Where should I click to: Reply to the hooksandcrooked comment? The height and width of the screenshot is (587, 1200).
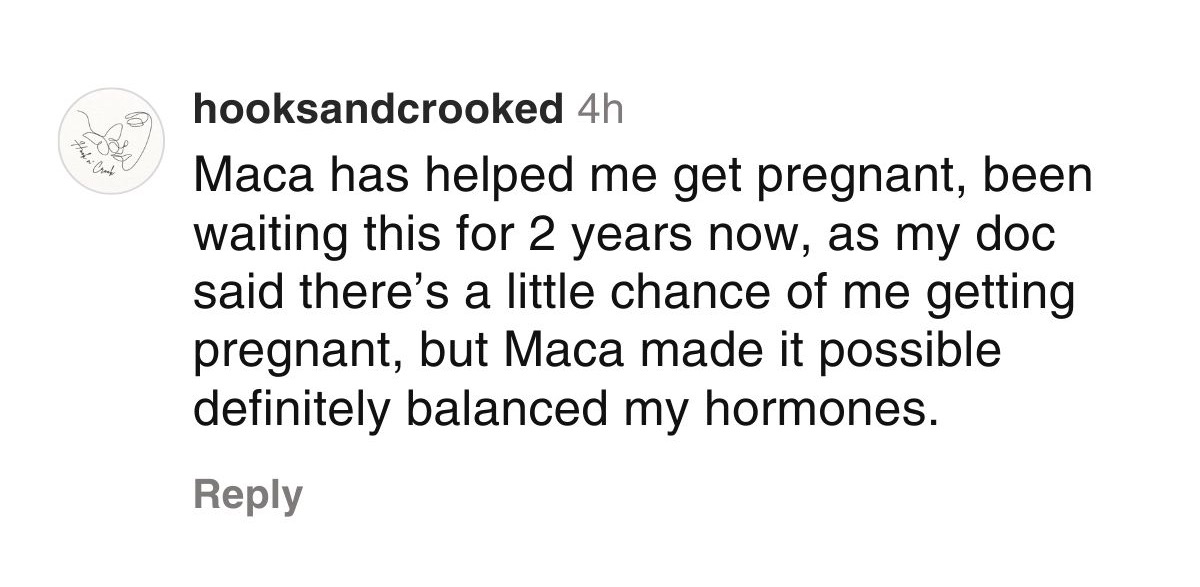[x=247, y=495]
